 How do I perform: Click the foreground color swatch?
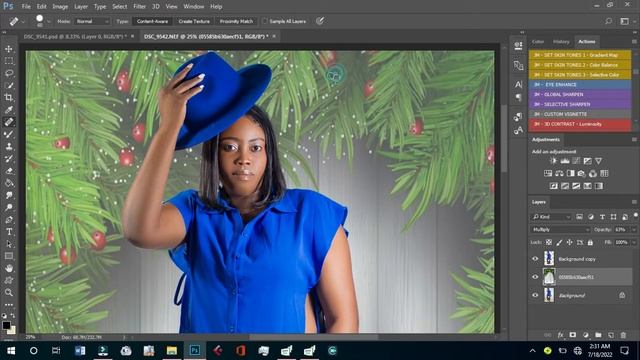(x=6, y=325)
